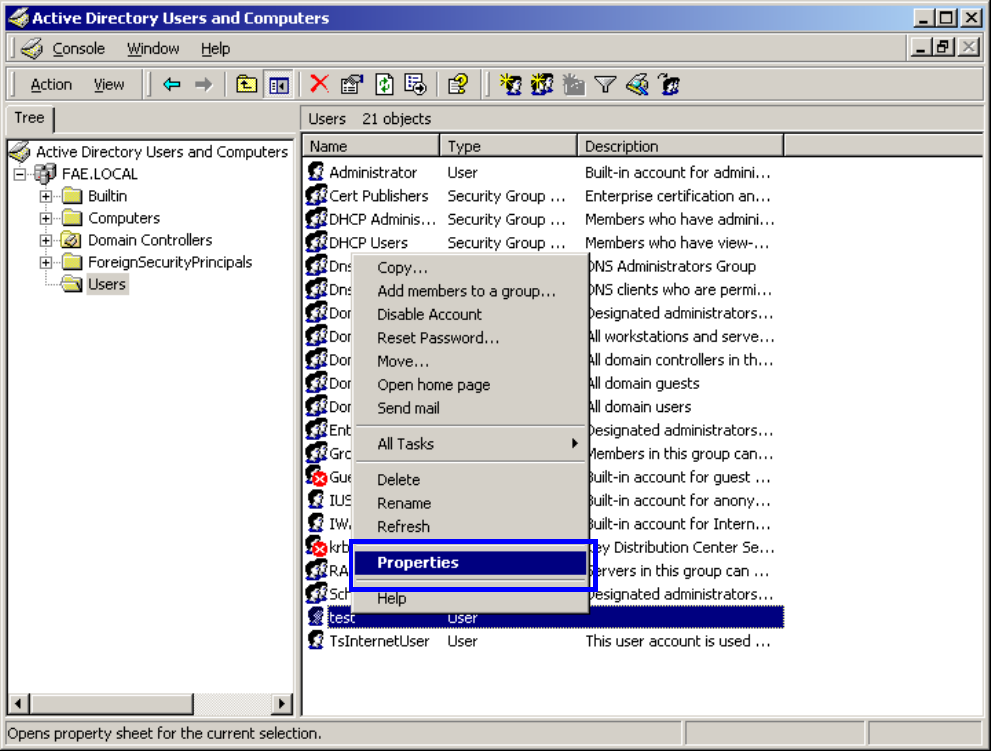Click the Administrator user icon in list
The image size is (991, 751).
[315, 172]
